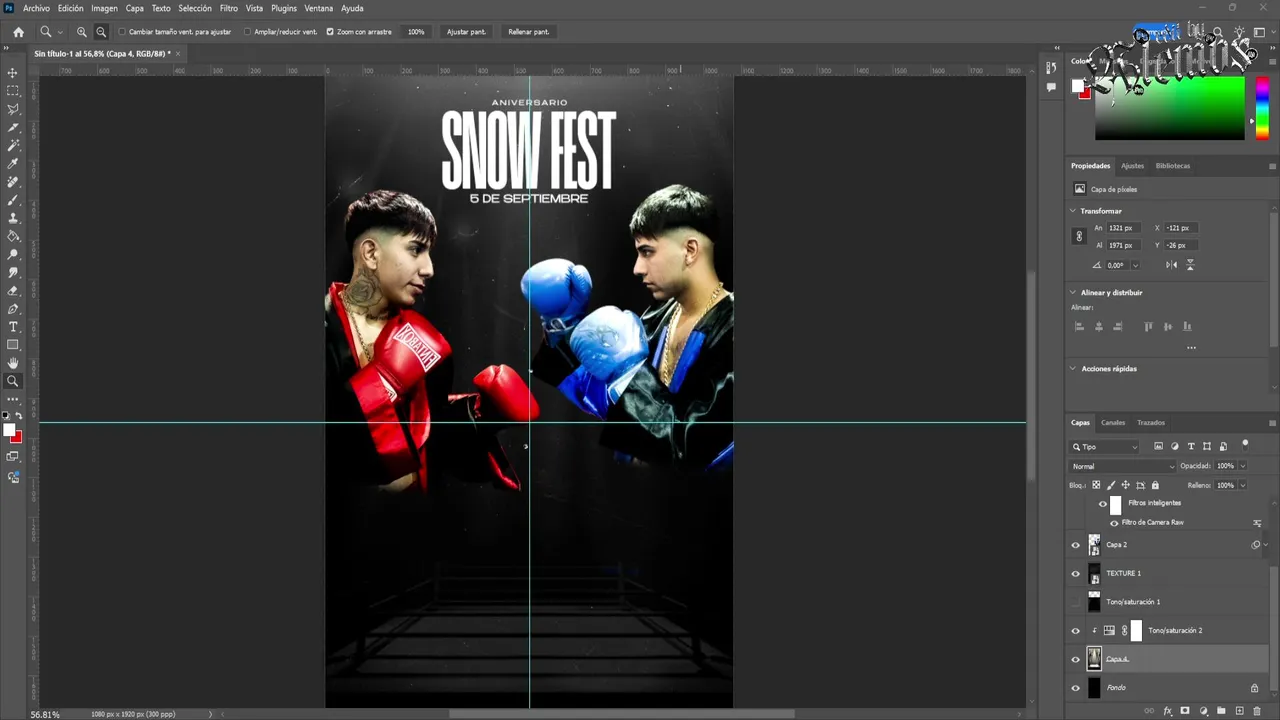Flip layer horizontally in Transformar section
Screen dimensions: 1280x720
1172,265
